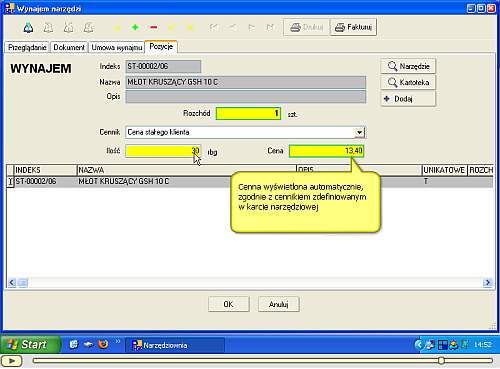Click the red minus delete-record icon
Image resolution: width=500 pixels, height=369 pixels.
154,27
